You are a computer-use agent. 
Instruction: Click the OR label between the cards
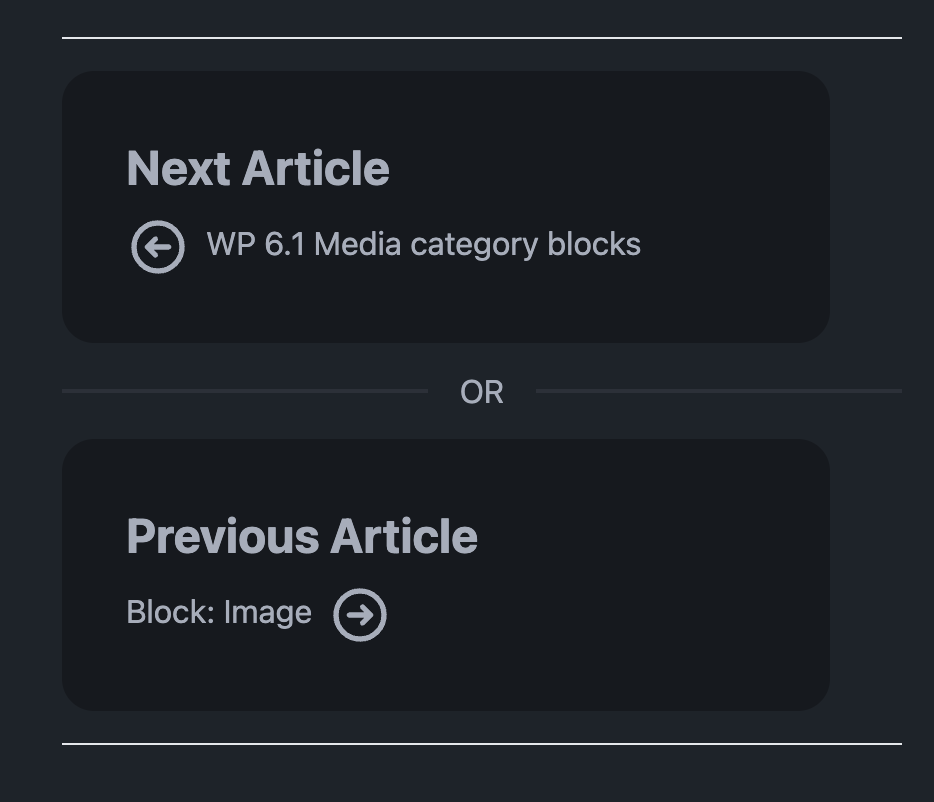coord(483,392)
